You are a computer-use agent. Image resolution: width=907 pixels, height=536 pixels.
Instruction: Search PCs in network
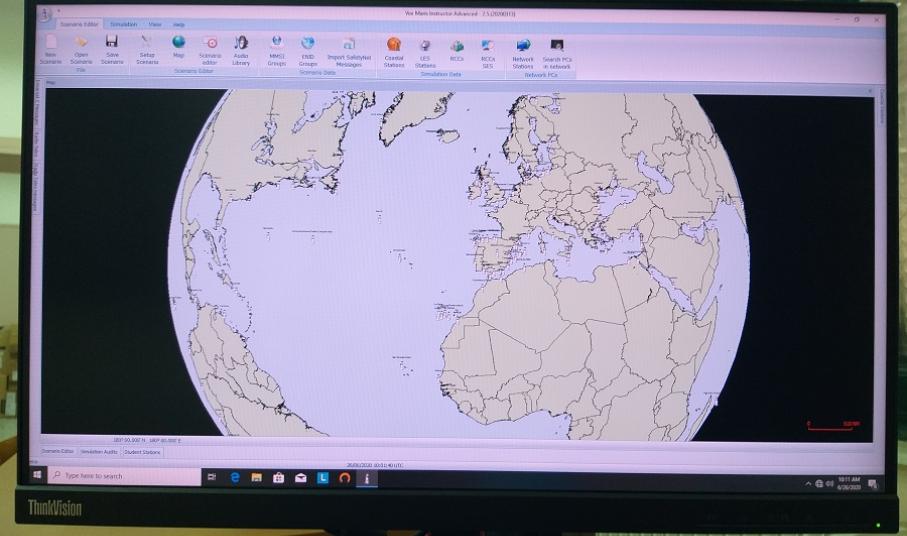(557, 47)
